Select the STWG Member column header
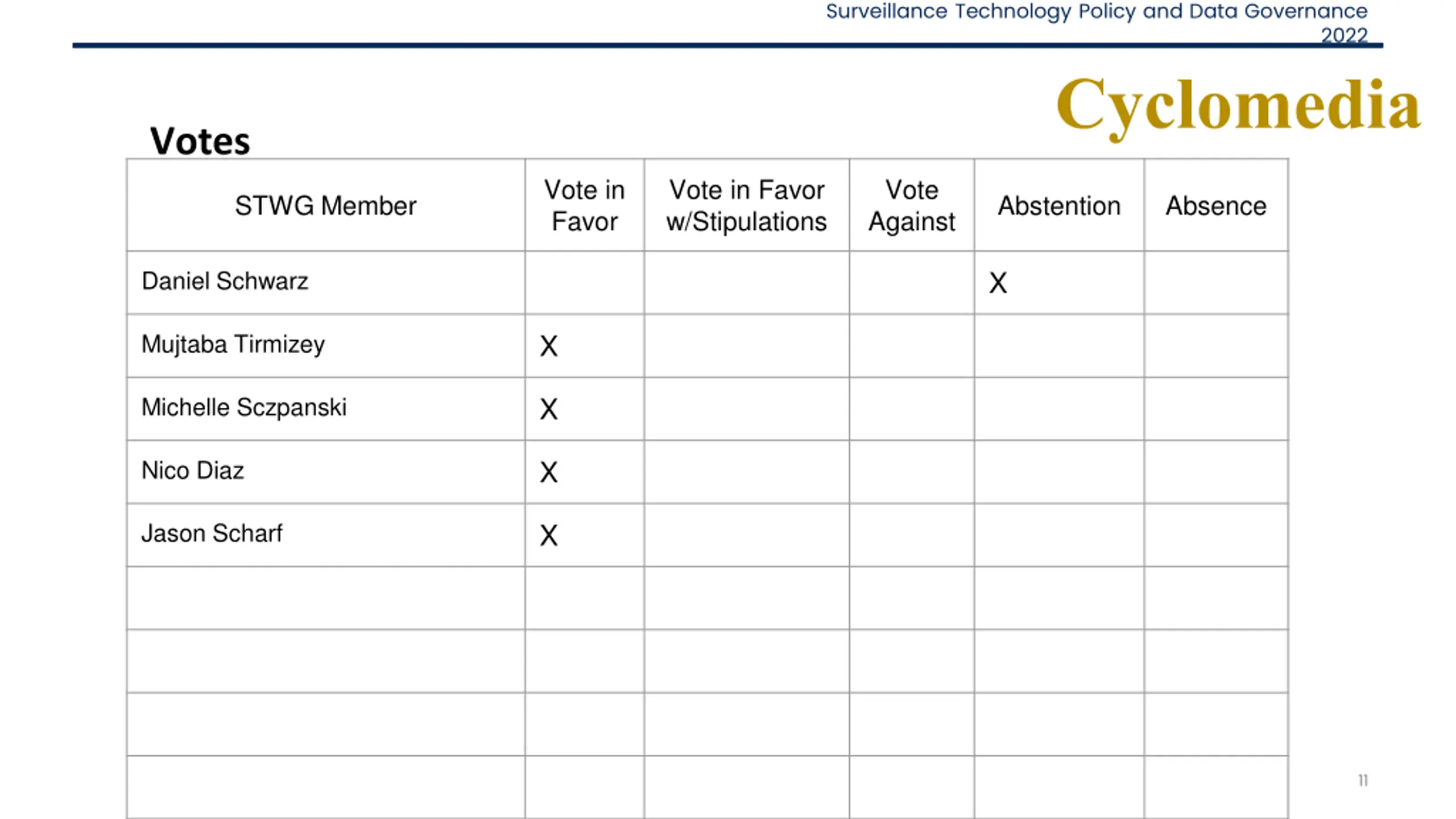This screenshot has width=1456, height=819. [x=325, y=206]
